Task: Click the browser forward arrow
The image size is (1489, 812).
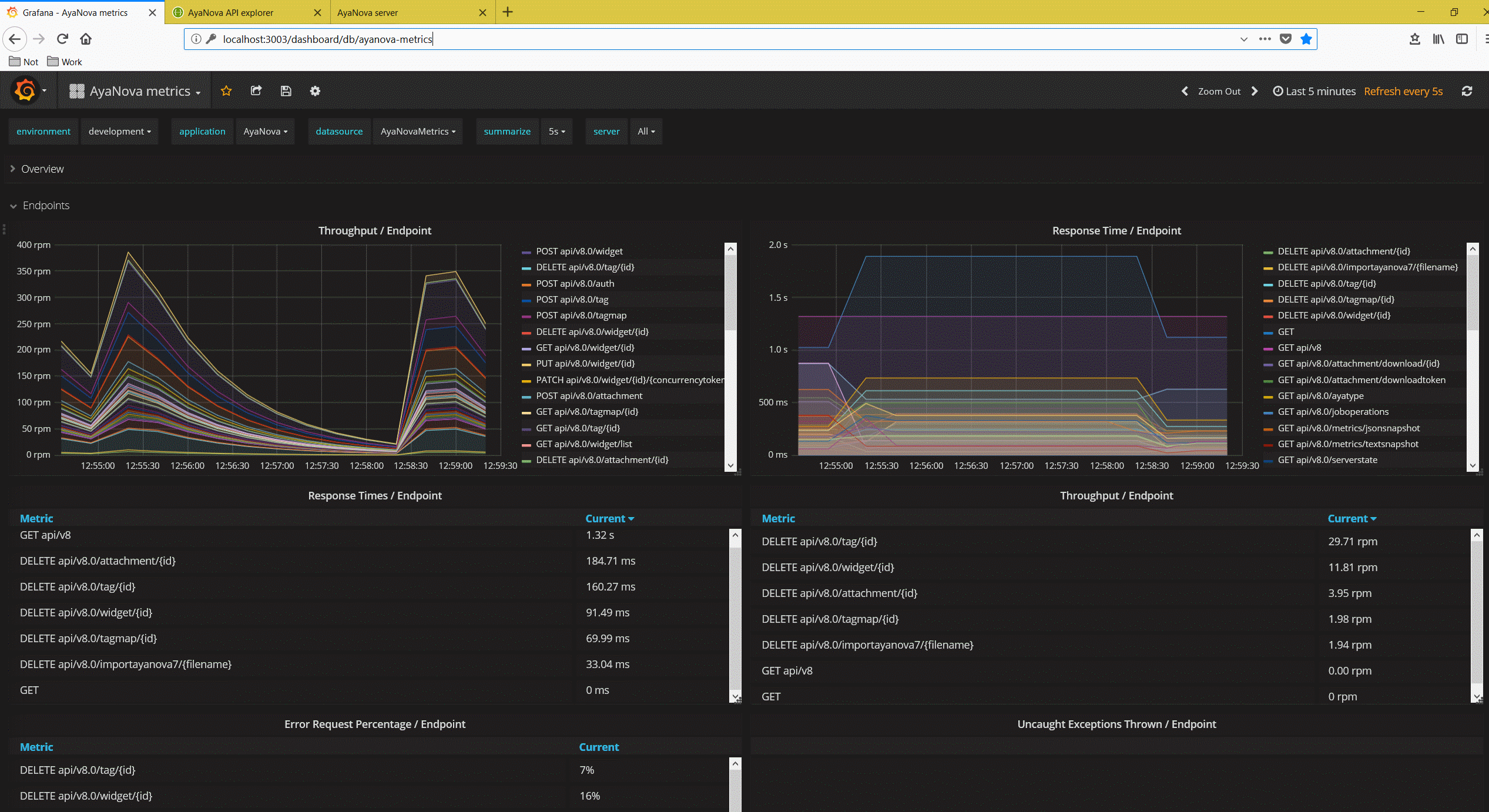Action: pos(39,39)
